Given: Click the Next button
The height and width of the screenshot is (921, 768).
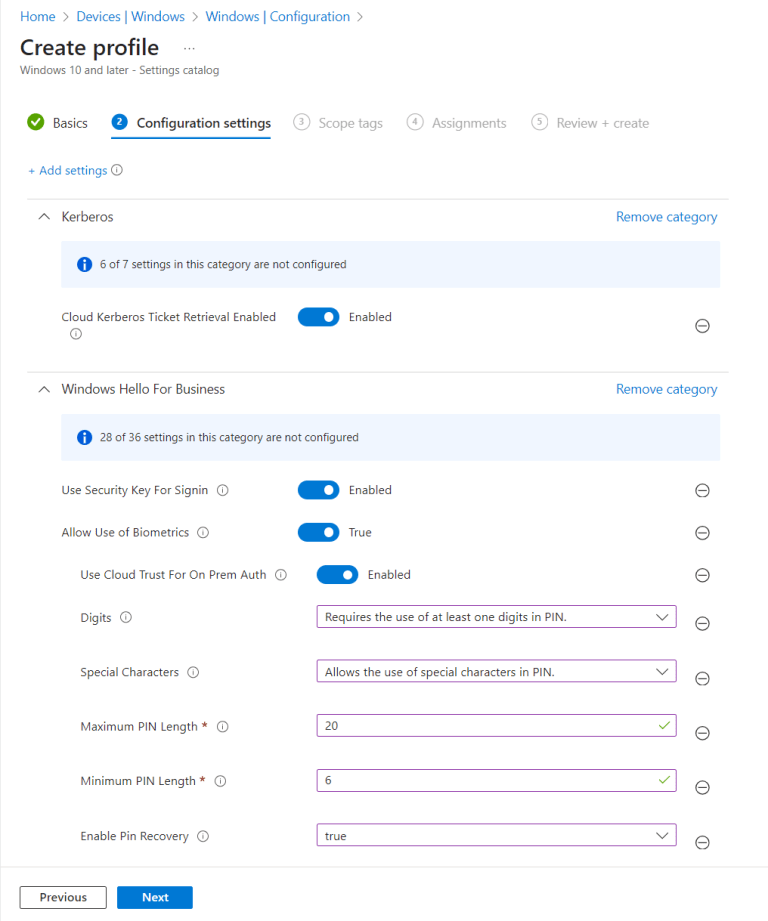Looking at the screenshot, I should click(x=154, y=897).
